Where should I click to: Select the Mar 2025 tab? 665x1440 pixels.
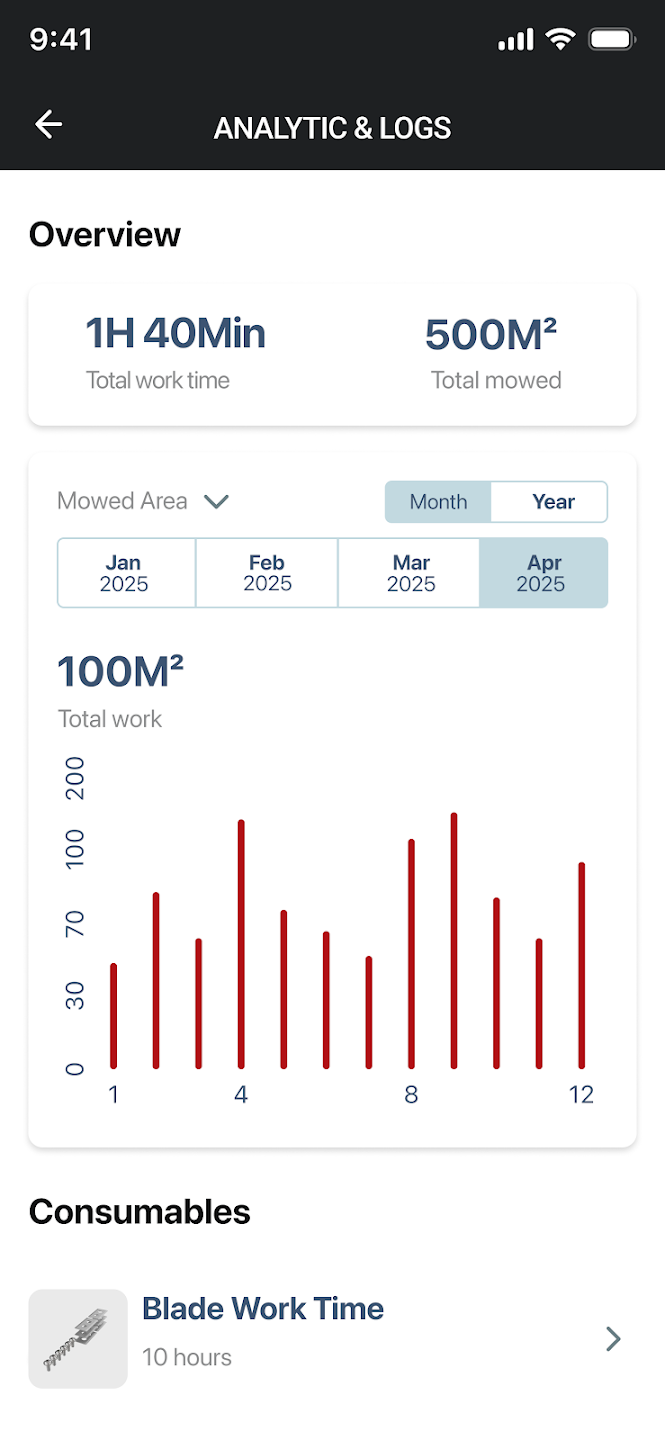[411, 573]
